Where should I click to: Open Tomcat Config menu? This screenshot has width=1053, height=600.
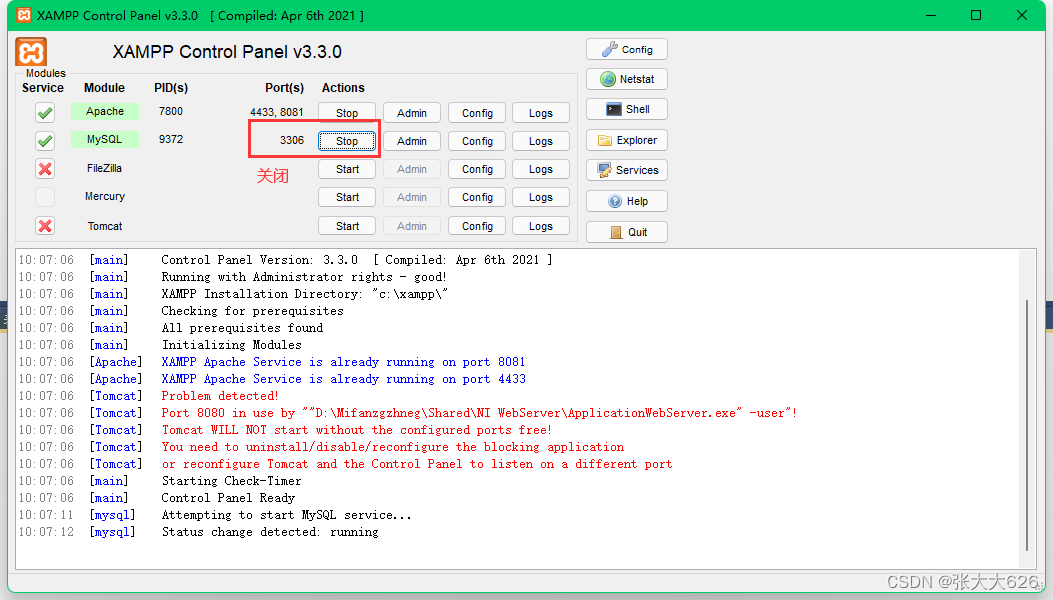coord(477,226)
